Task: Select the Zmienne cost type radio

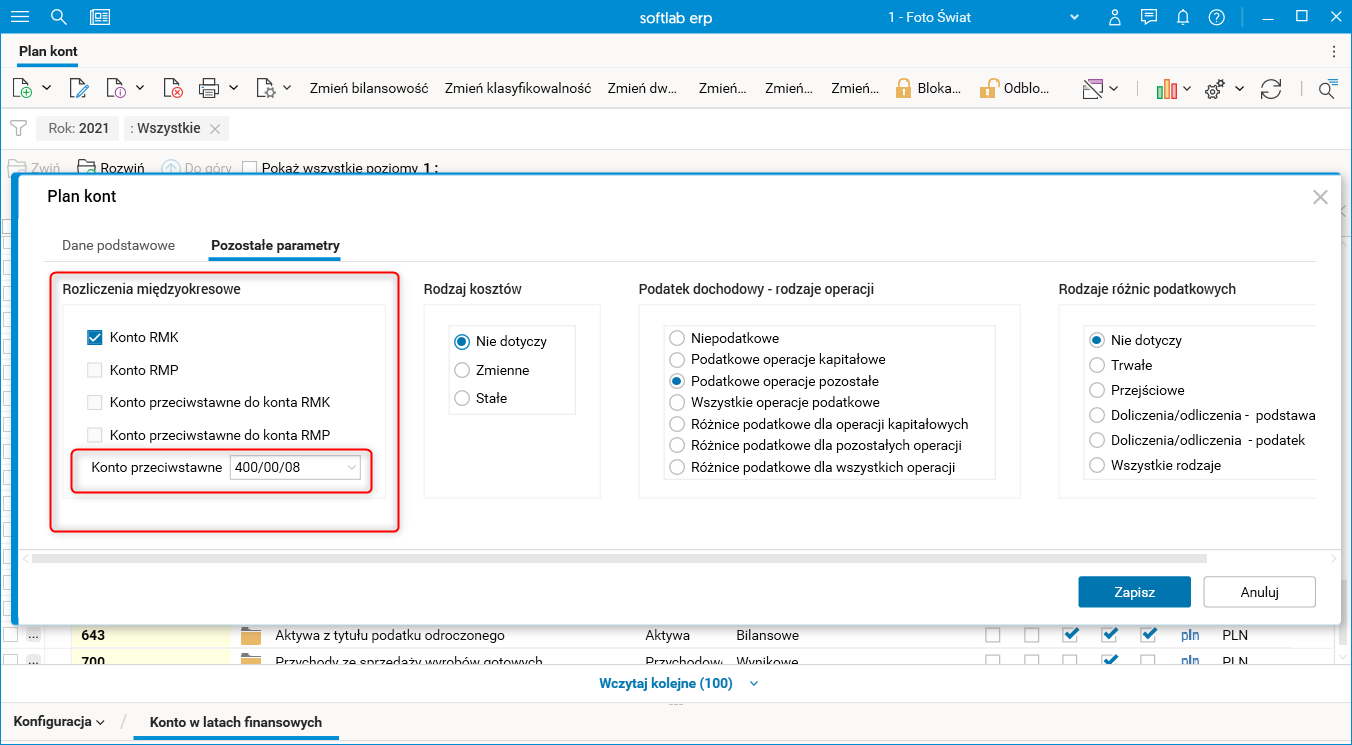Action: click(x=462, y=370)
